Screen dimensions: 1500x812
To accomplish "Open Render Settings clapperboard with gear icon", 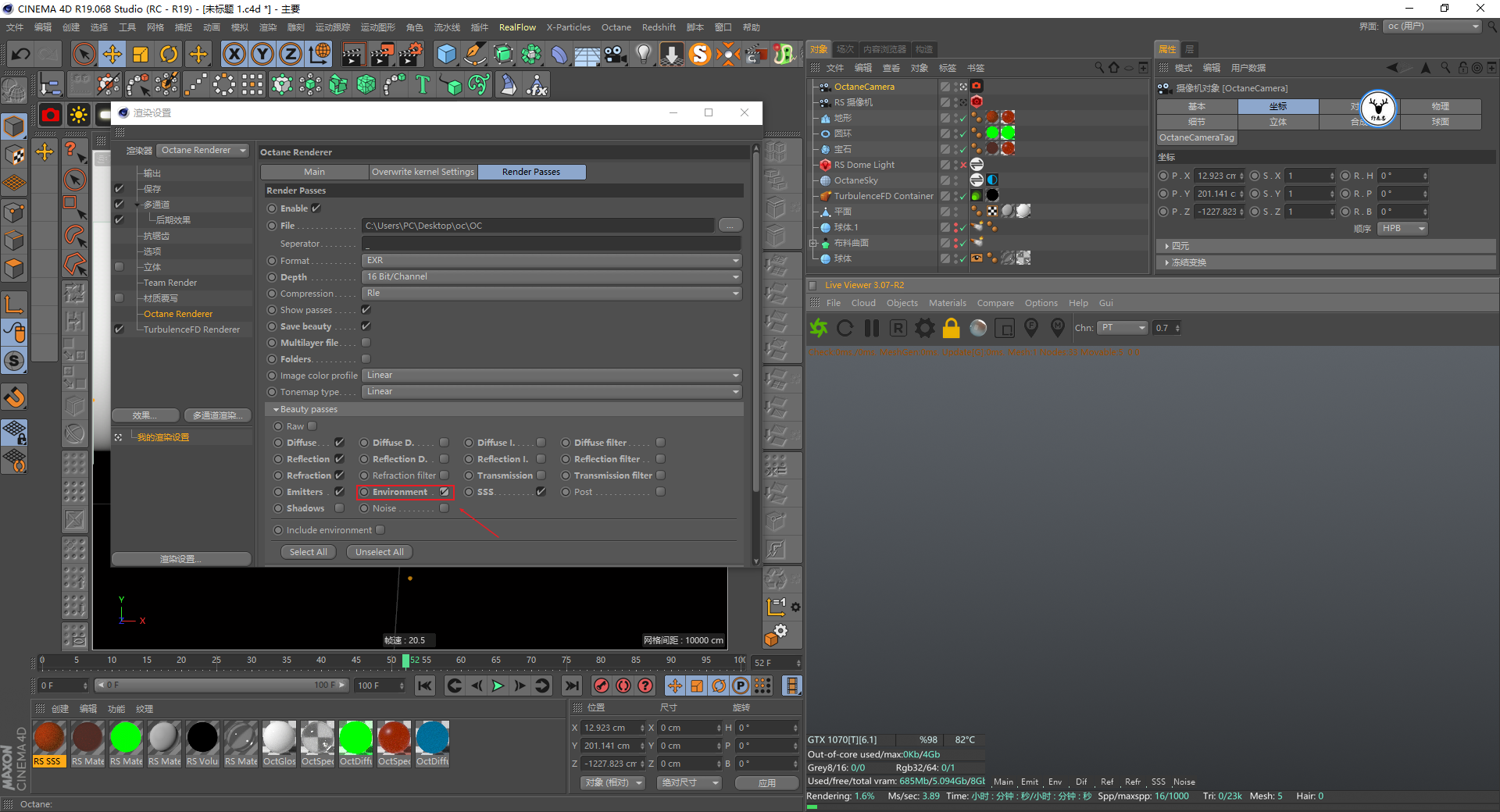I will pyautogui.click(x=411, y=54).
